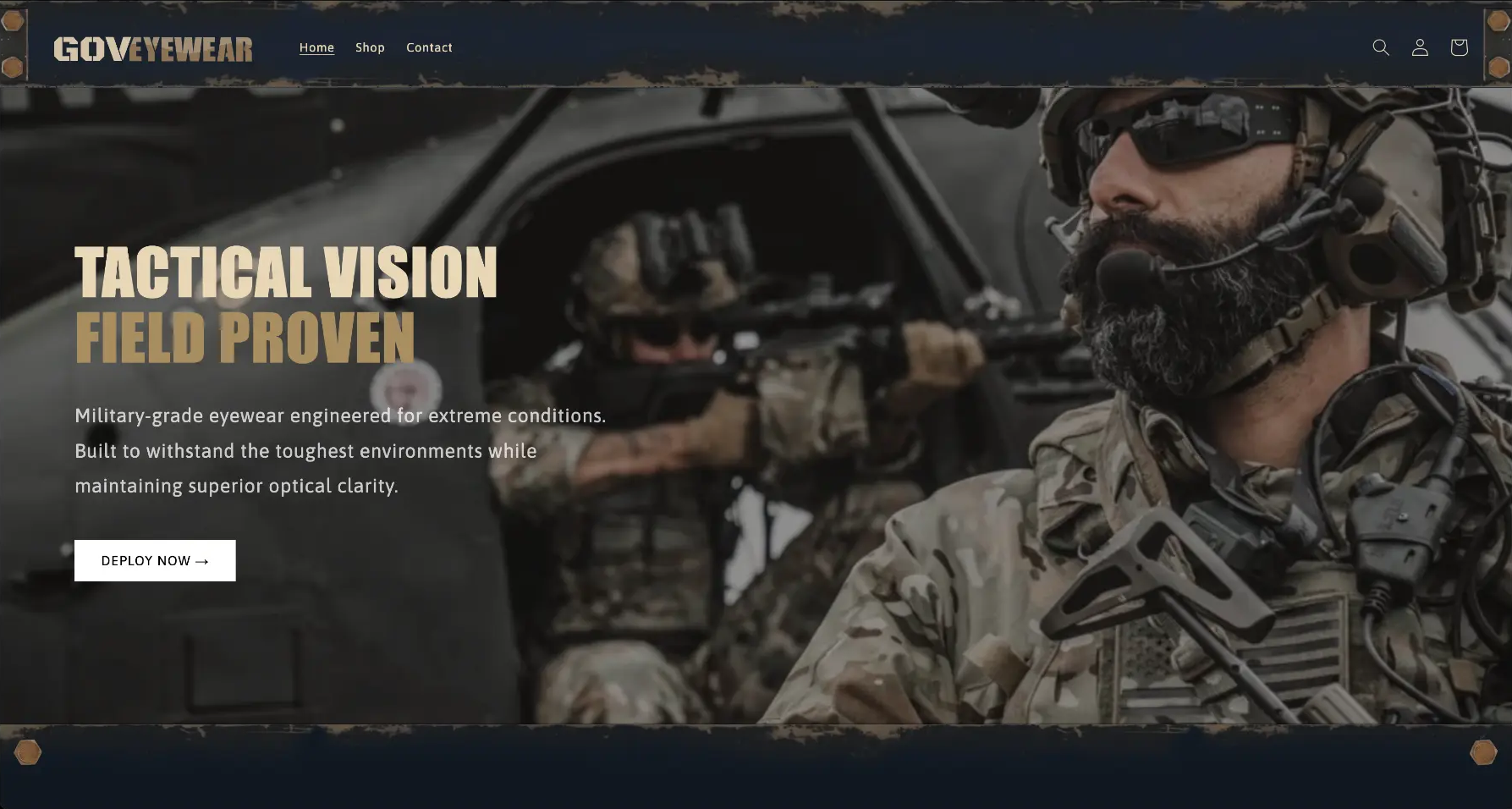Go to the Home menu item
Image resolution: width=1512 pixels, height=809 pixels.
(316, 47)
